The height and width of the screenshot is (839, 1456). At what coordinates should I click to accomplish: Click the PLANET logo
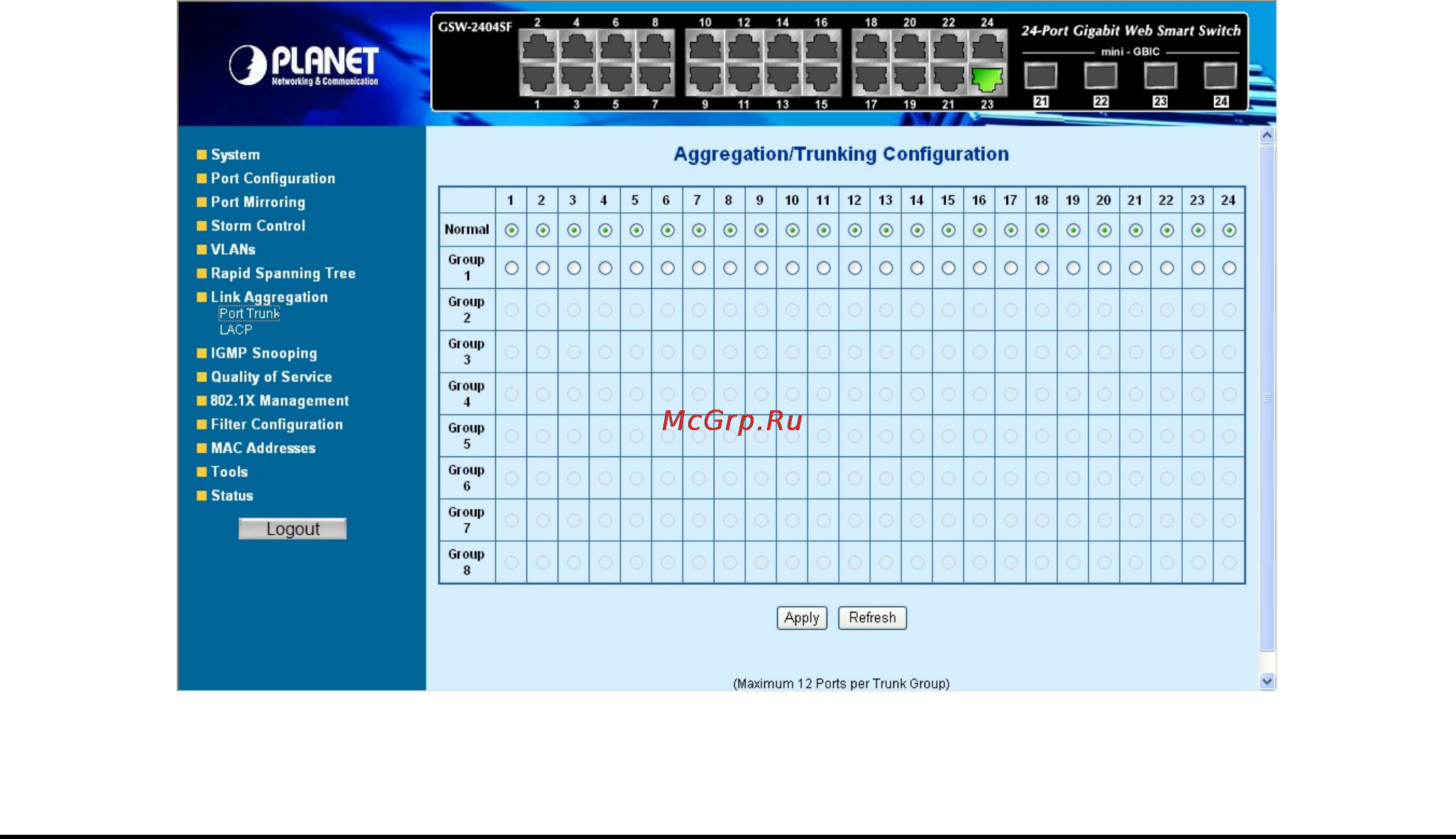(304, 65)
